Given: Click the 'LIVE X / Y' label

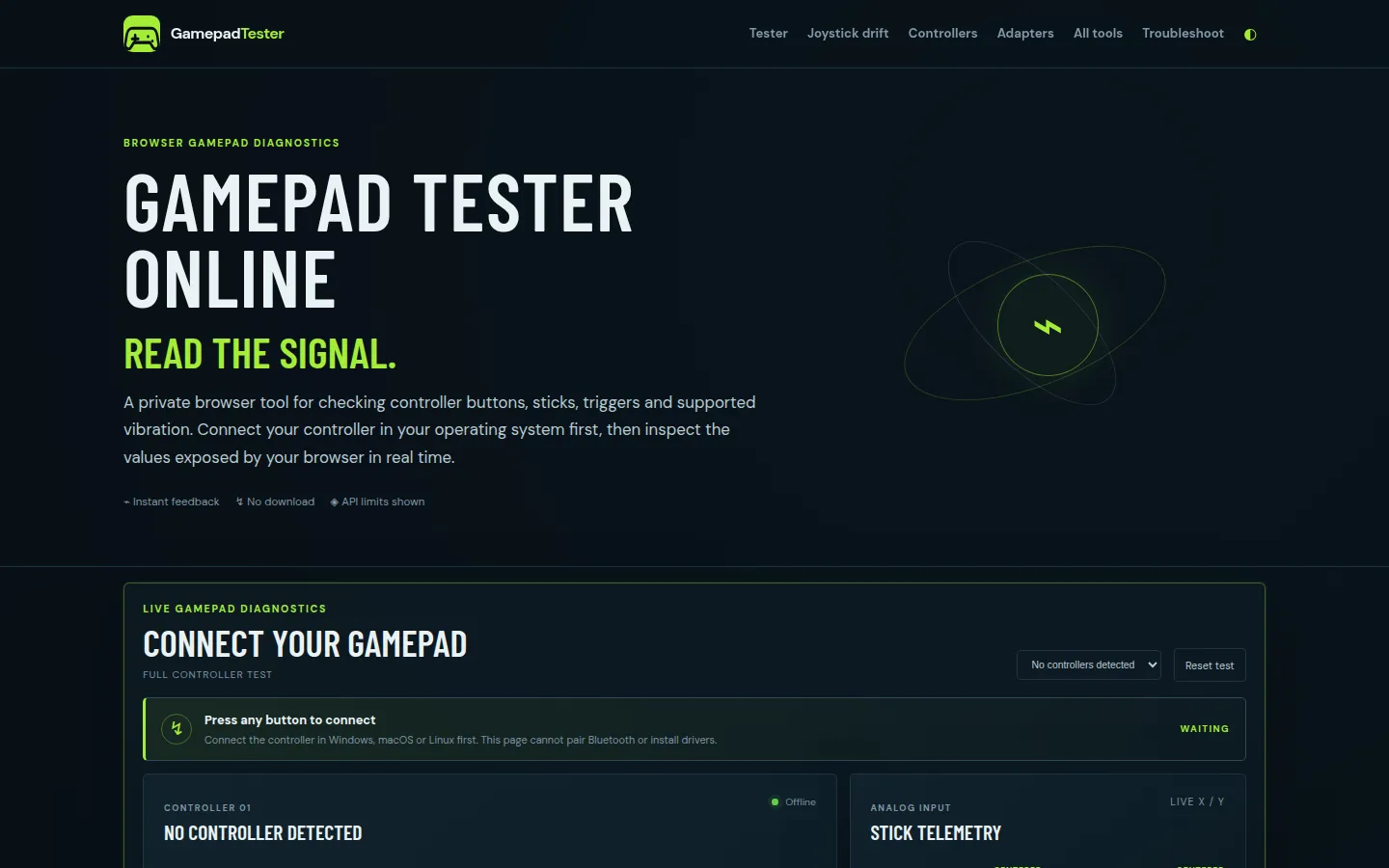Looking at the screenshot, I should coord(1197,802).
